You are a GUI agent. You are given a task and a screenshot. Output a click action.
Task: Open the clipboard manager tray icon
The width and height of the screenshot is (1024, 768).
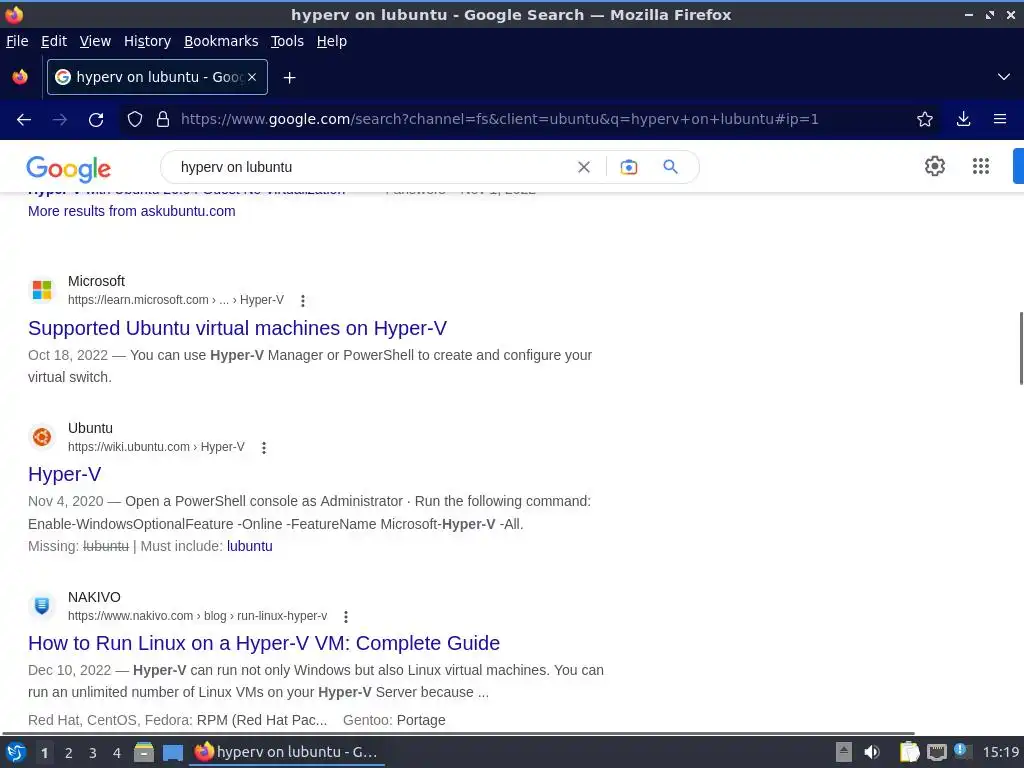point(909,752)
